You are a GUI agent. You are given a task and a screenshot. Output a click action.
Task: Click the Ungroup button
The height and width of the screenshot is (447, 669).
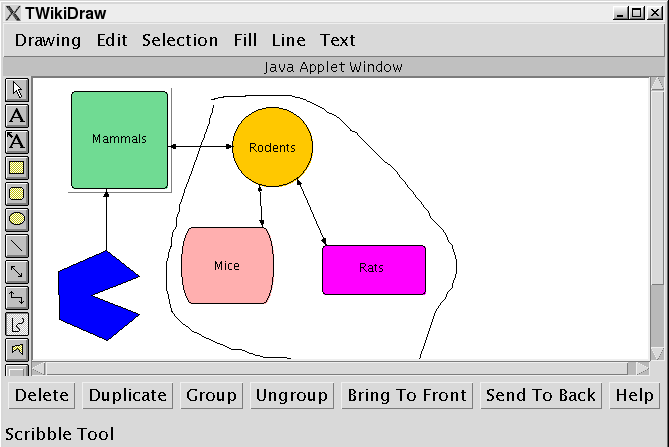292,395
